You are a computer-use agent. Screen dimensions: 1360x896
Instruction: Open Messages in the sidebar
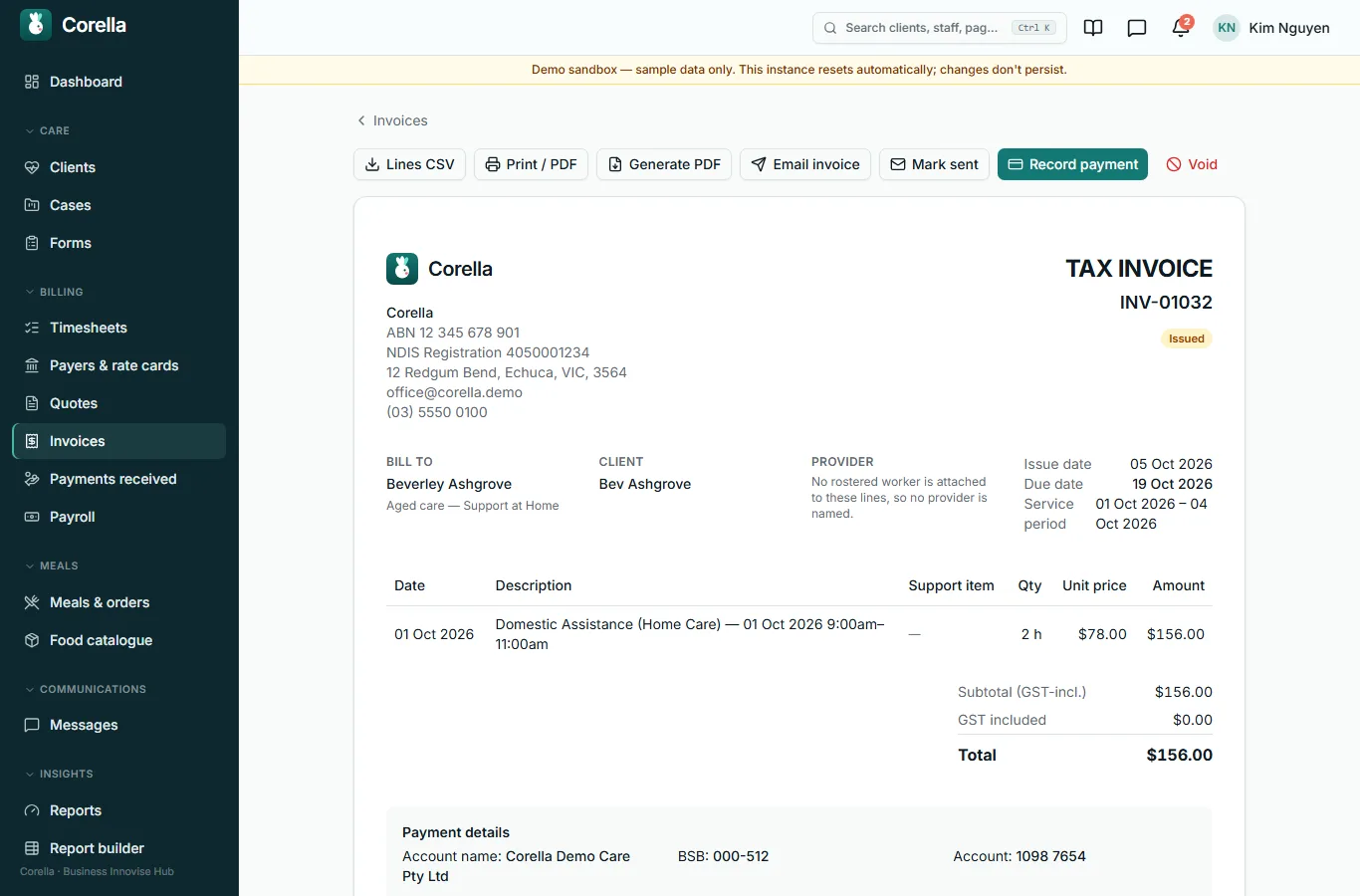(119, 725)
